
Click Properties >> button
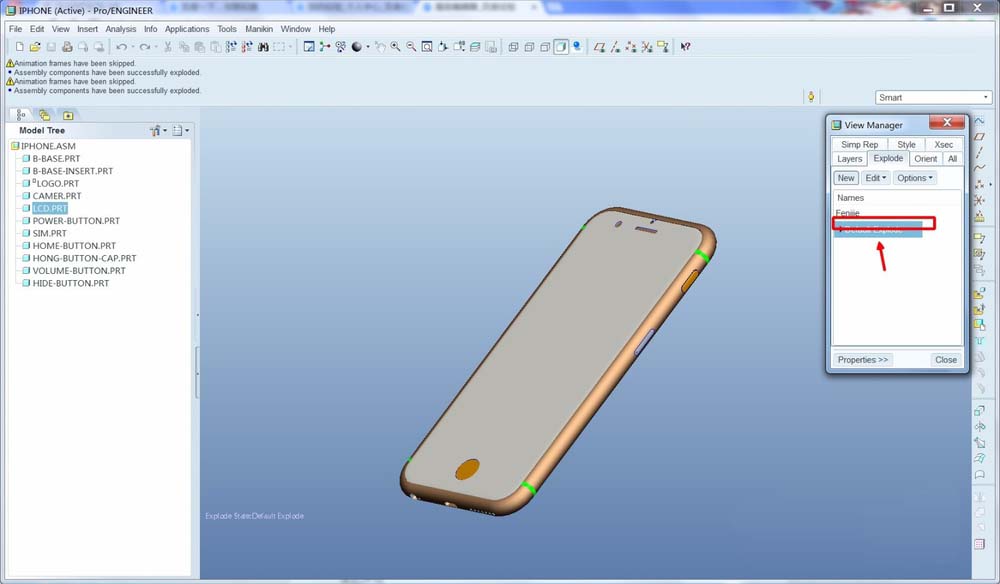(863, 360)
